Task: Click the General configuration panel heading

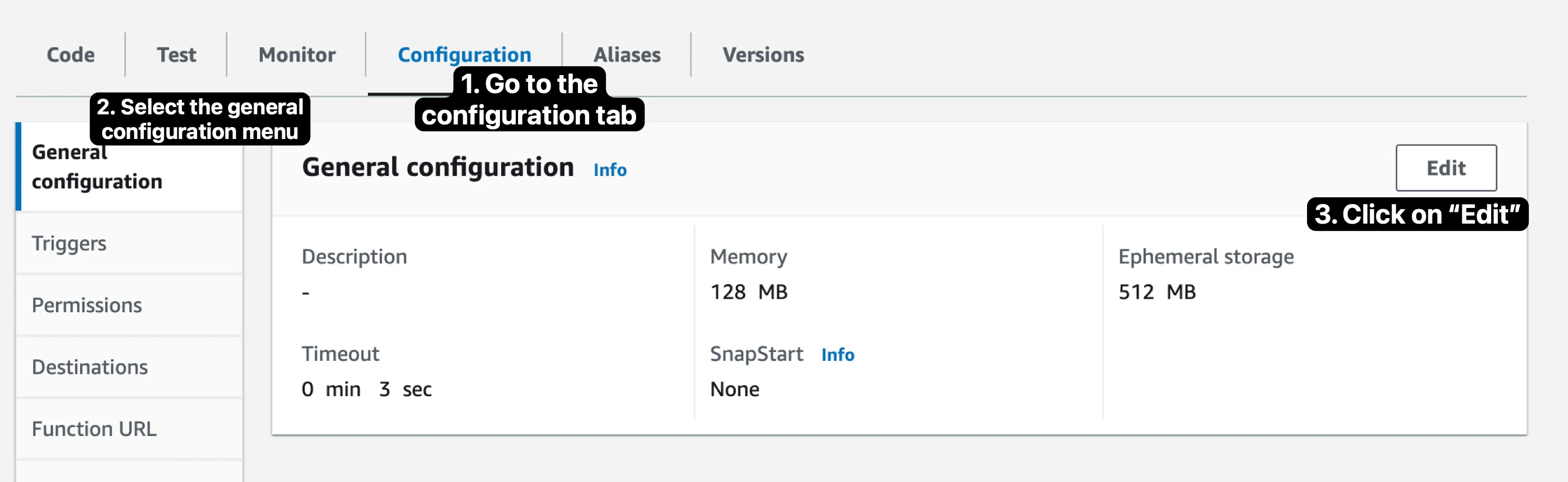Action: click(x=438, y=167)
